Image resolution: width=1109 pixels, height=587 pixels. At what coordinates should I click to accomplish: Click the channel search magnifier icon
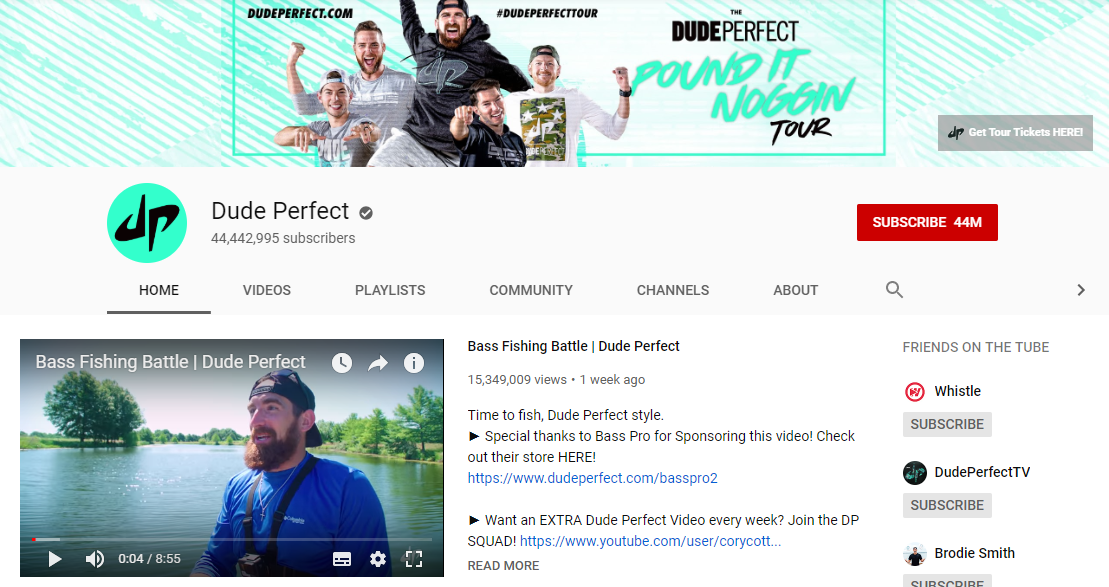click(x=894, y=289)
